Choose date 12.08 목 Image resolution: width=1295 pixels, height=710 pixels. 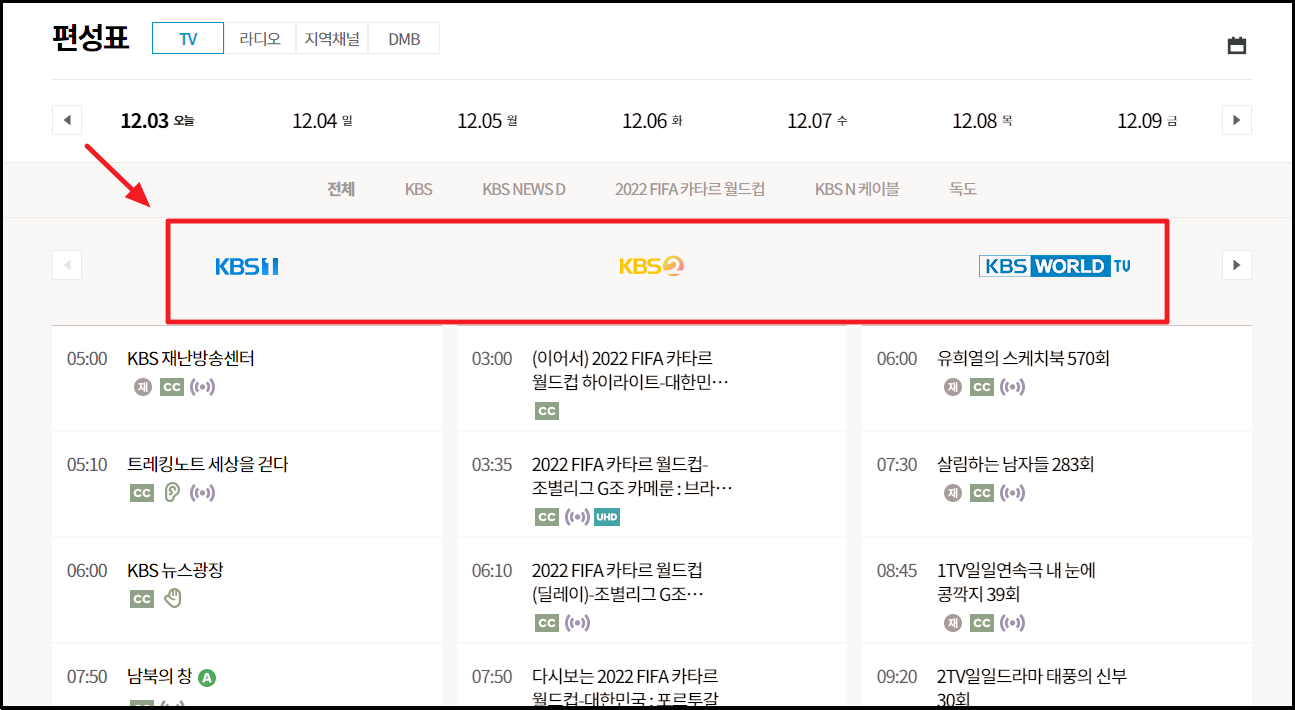[x=982, y=121]
